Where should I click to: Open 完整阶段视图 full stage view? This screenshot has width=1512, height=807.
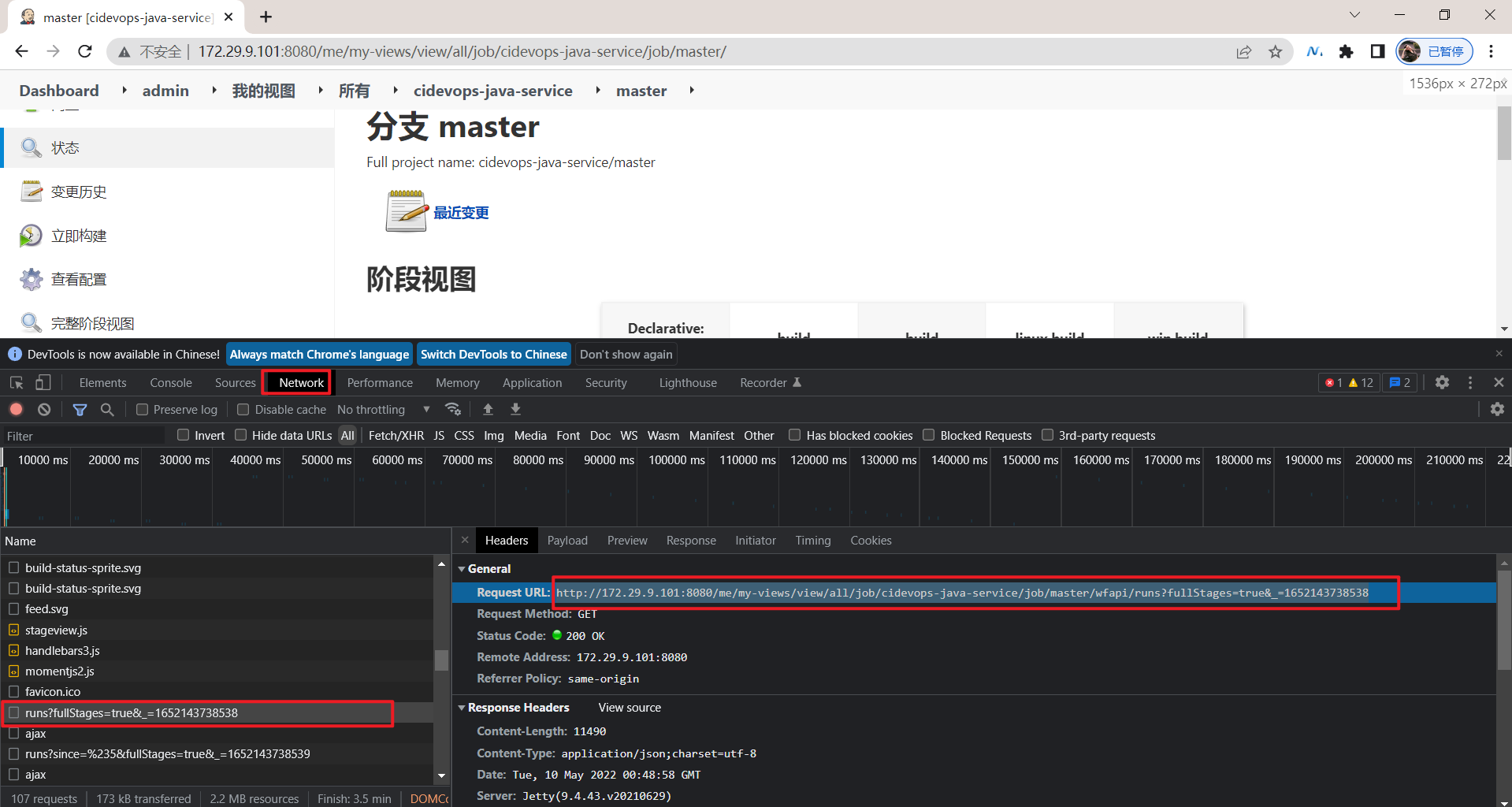(92, 323)
